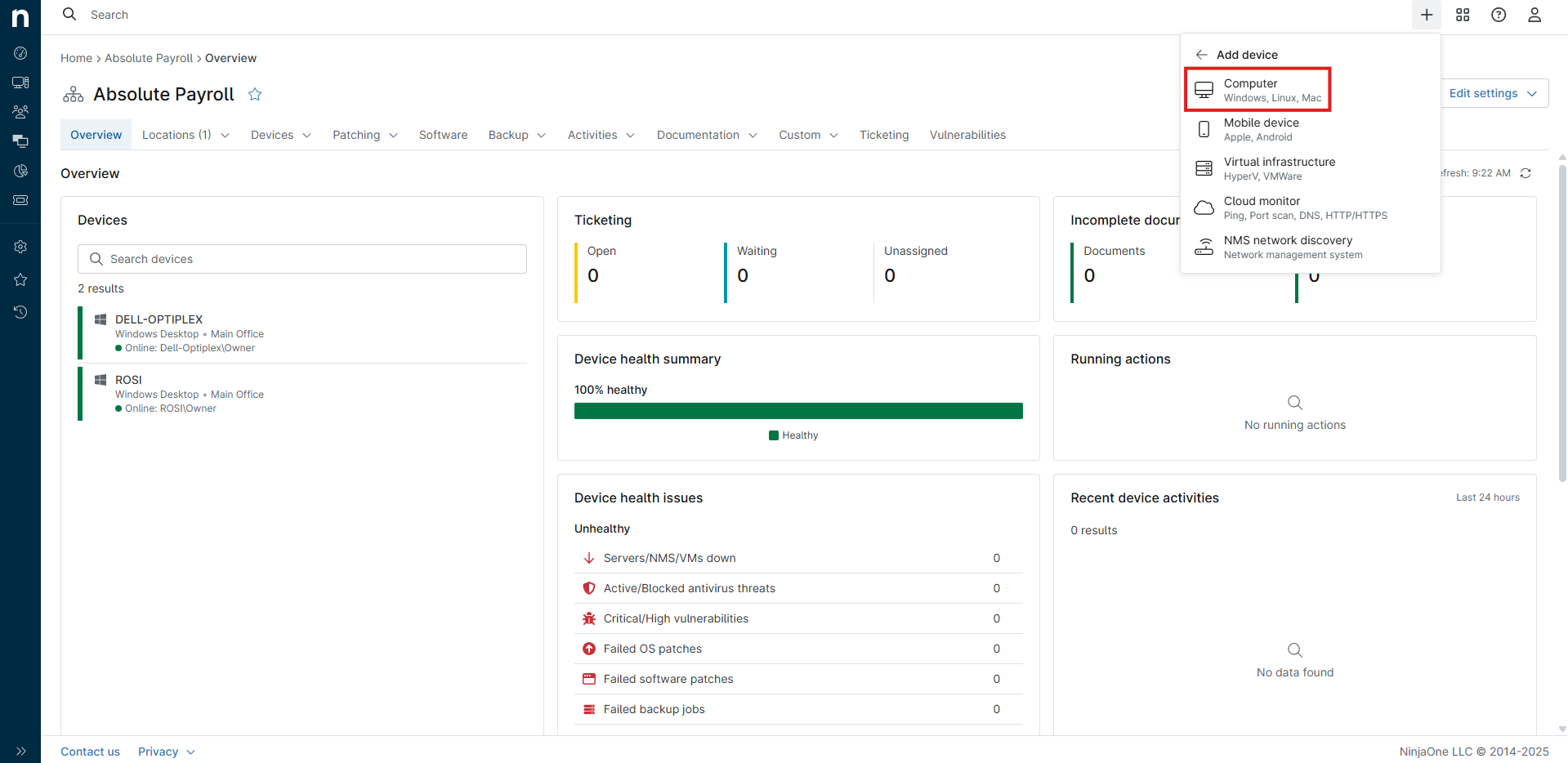Screen dimensions: 1568x763
Task: Open the Privacy dropdown in the footer
Action: pos(166,752)
